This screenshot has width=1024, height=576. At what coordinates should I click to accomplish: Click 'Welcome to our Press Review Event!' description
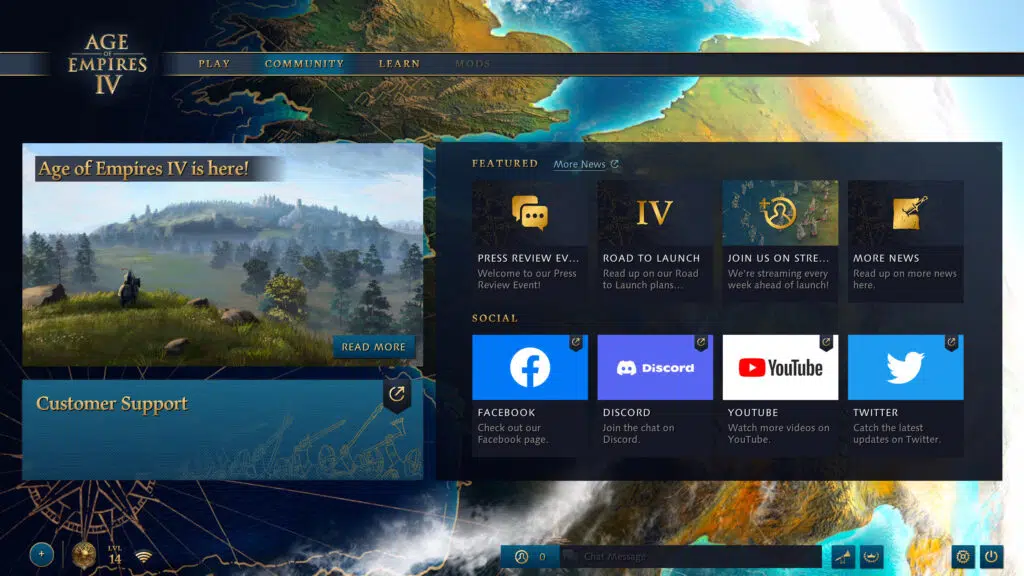click(527, 279)
